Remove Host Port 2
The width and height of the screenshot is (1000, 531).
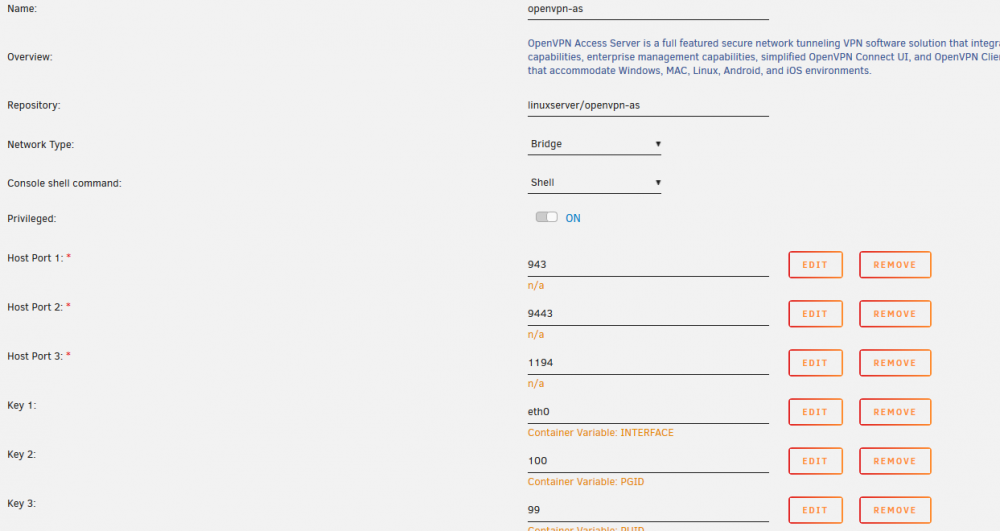coord(895,314)
